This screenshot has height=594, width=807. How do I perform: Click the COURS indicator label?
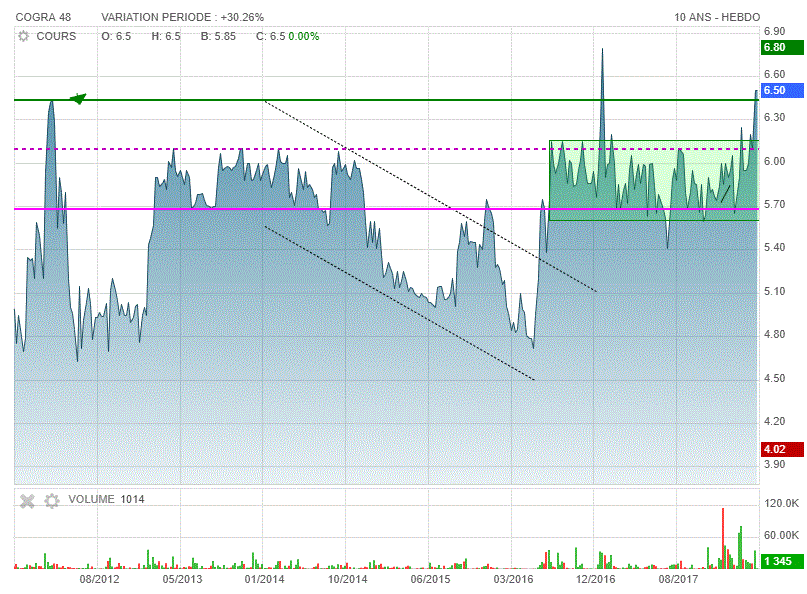pyautogui.click(x=56, y=37)
